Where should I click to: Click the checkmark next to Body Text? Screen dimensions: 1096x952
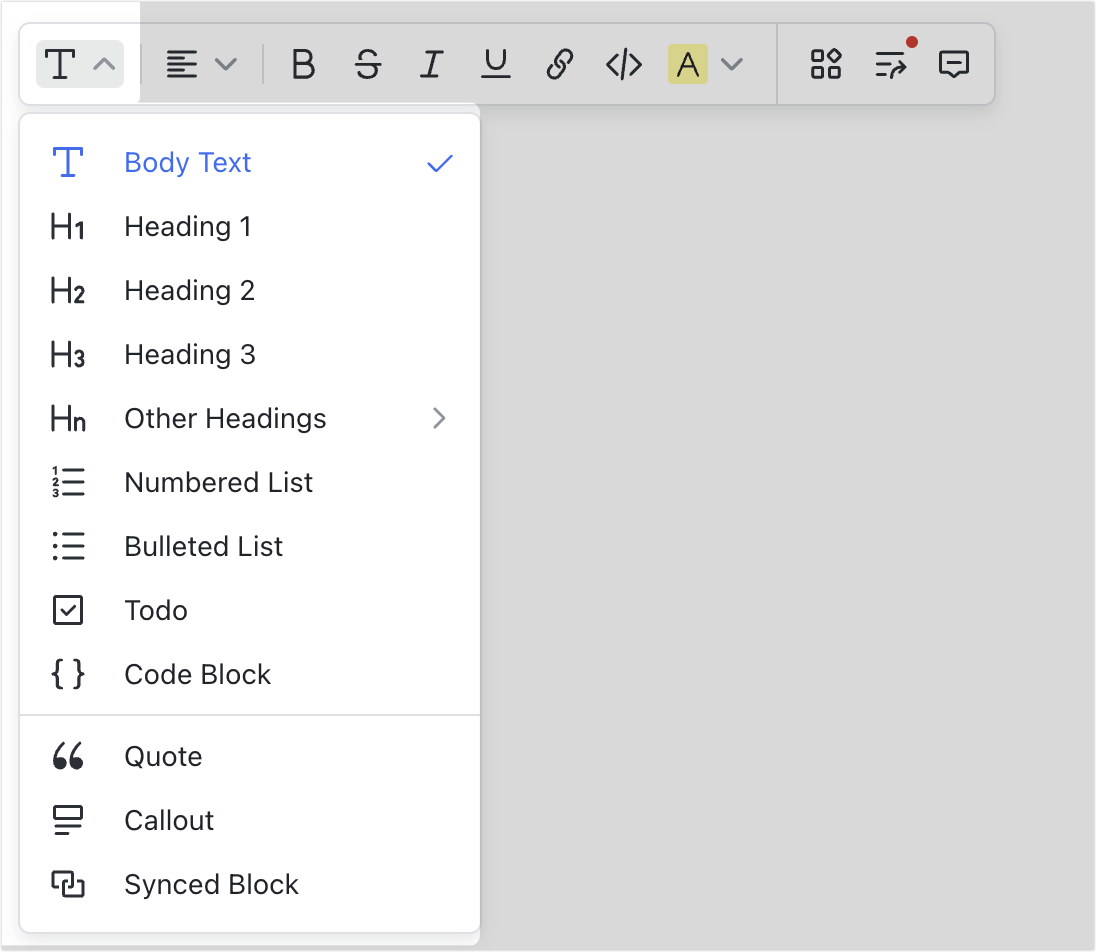pyautogui.click(x=438, y=162)
